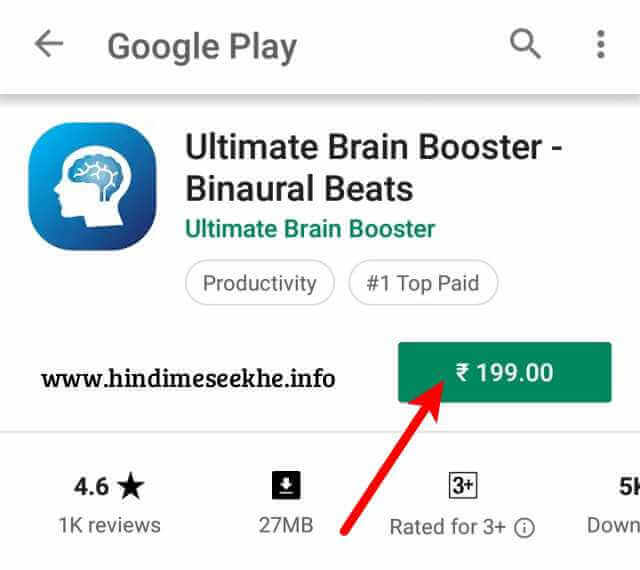Select the Productivity category chip
This screenshot has height=570, width=640.
point(260,283)
